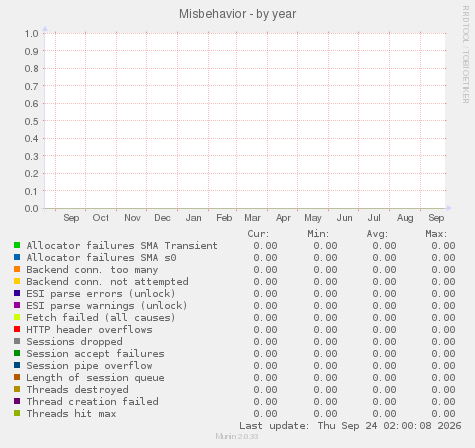Click the RRDTOOL / TOBI OETIKER watermark

click(466, 54)
